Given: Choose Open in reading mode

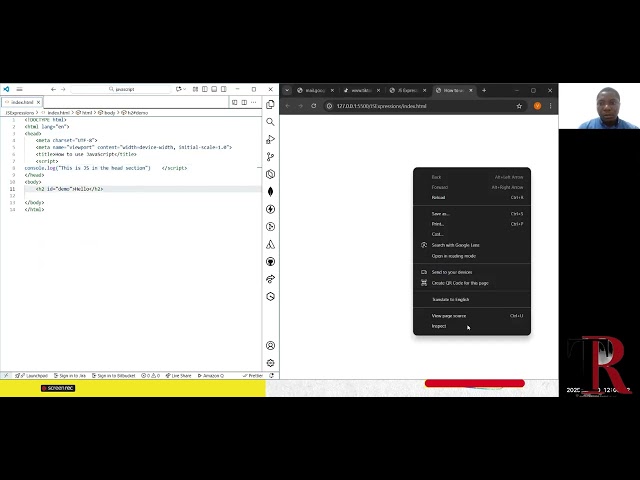Looking at the screenshot, I should click(472, 256).
